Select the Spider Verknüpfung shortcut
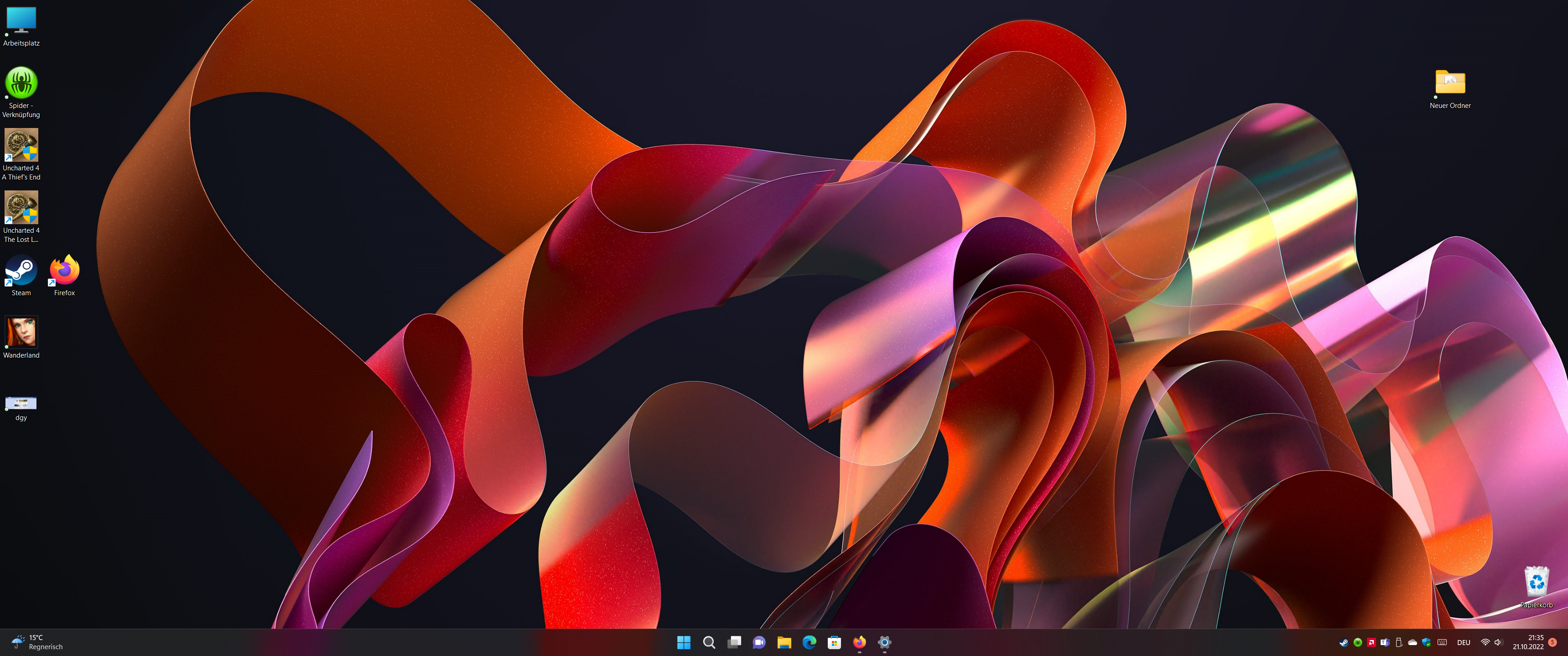The height and width of the screenshot is (656, 1568). pyautogui.click(x=21, y=83)
